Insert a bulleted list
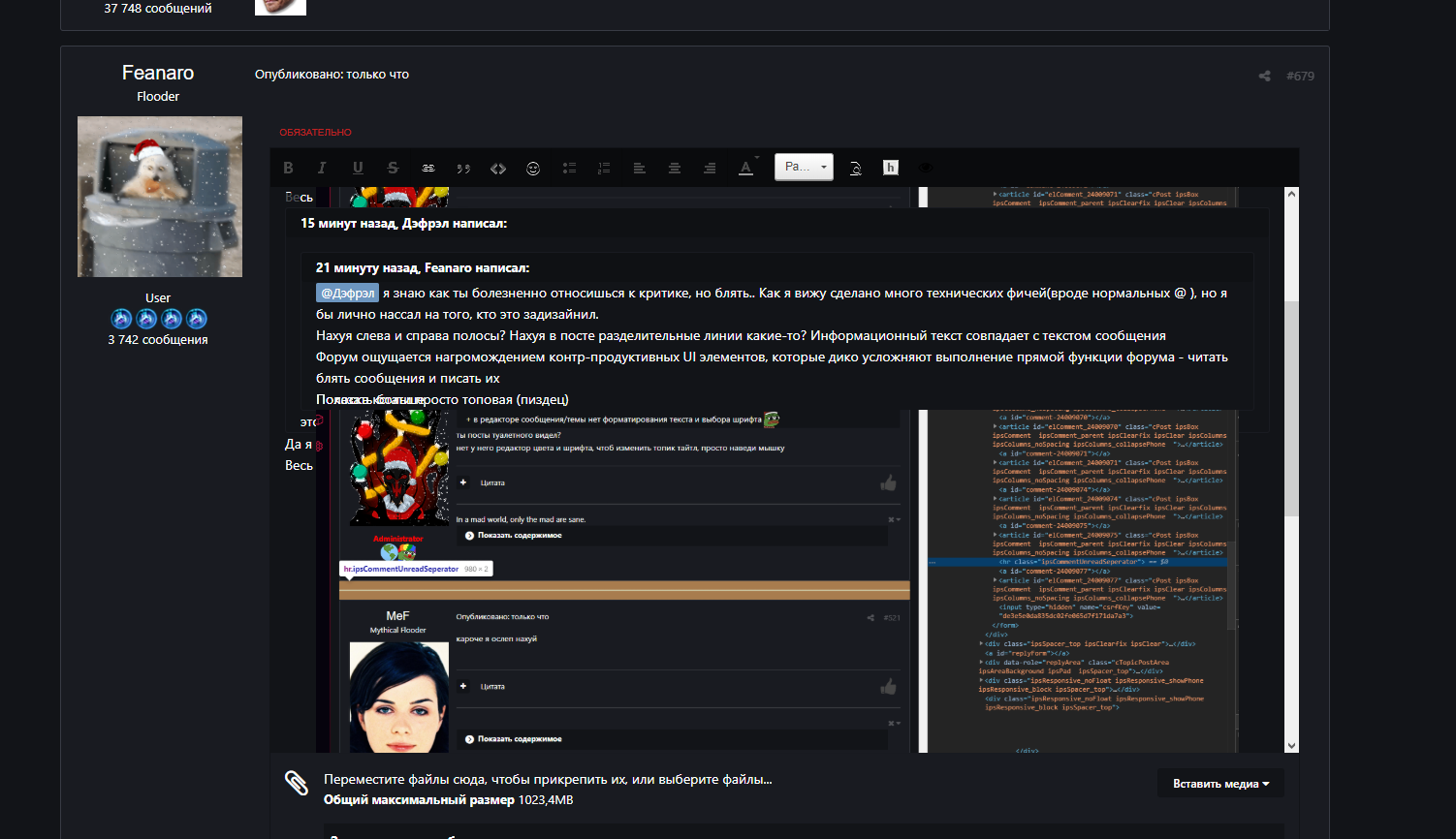 point(569,168)
